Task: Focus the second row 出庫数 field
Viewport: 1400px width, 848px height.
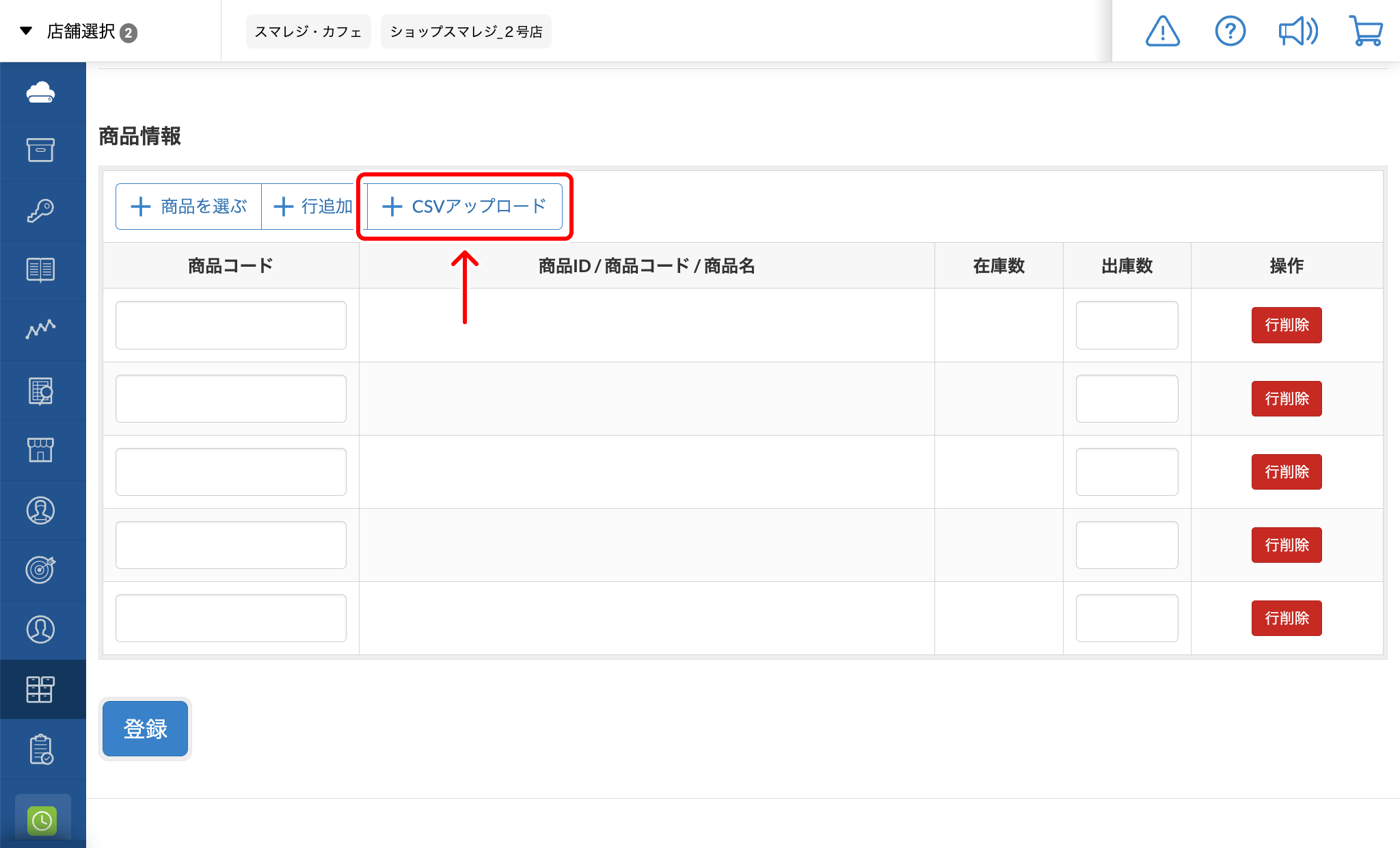Action: click(1127, 399)
